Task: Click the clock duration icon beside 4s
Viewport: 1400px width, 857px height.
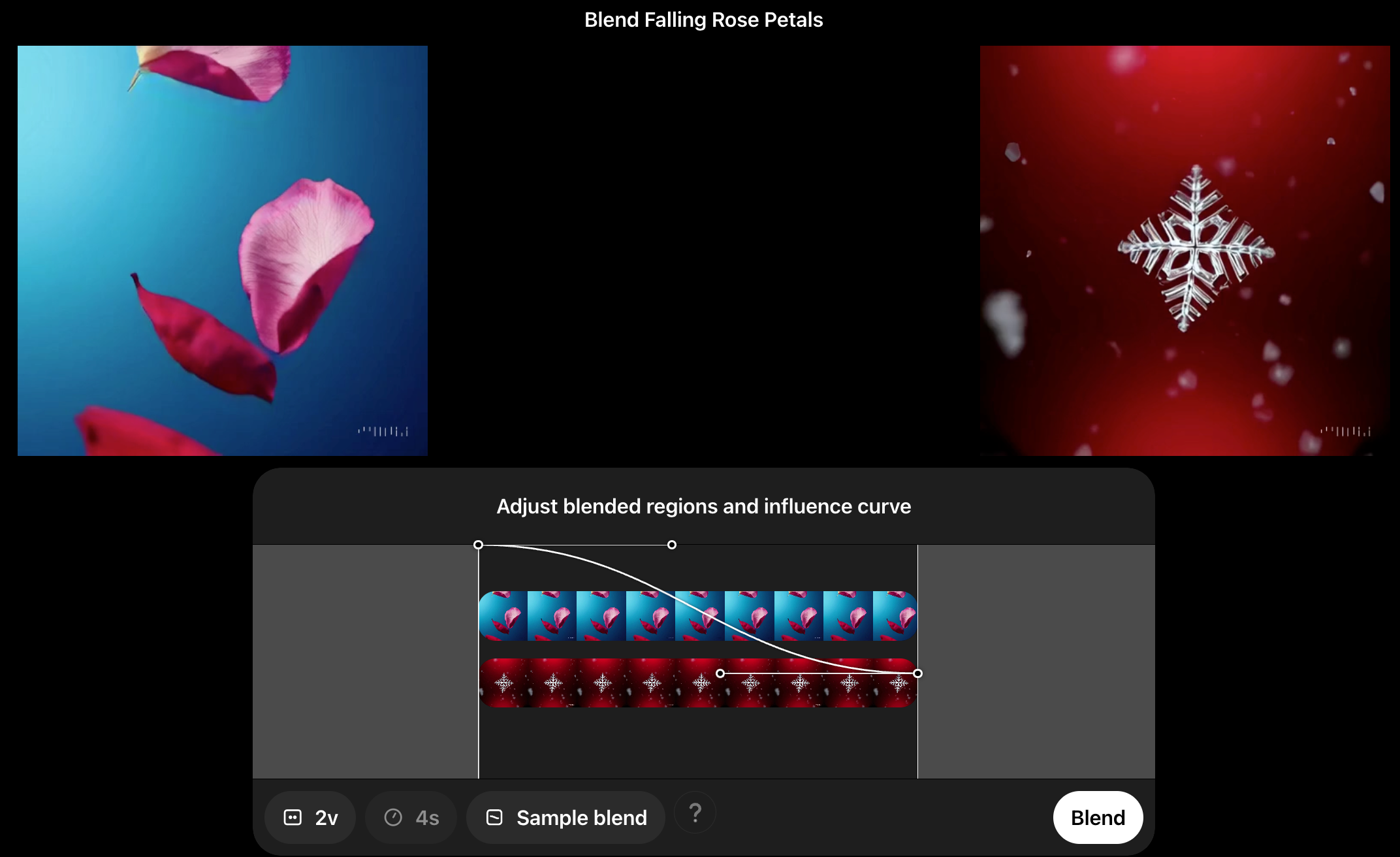Action: click(393, 817)
